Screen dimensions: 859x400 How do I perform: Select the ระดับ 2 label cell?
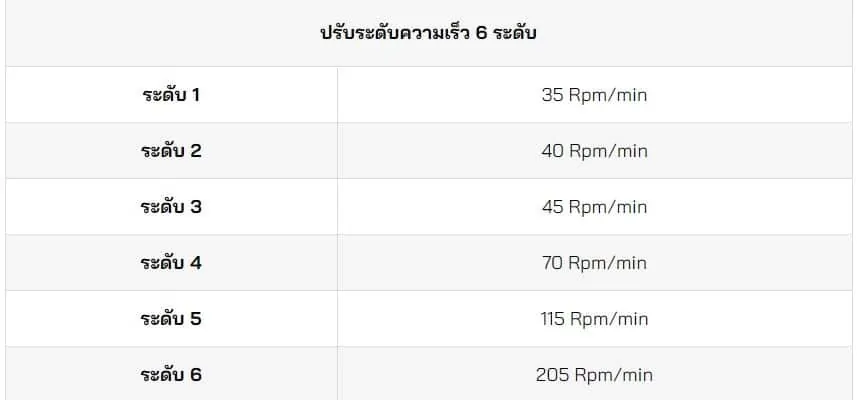[171, 151]
